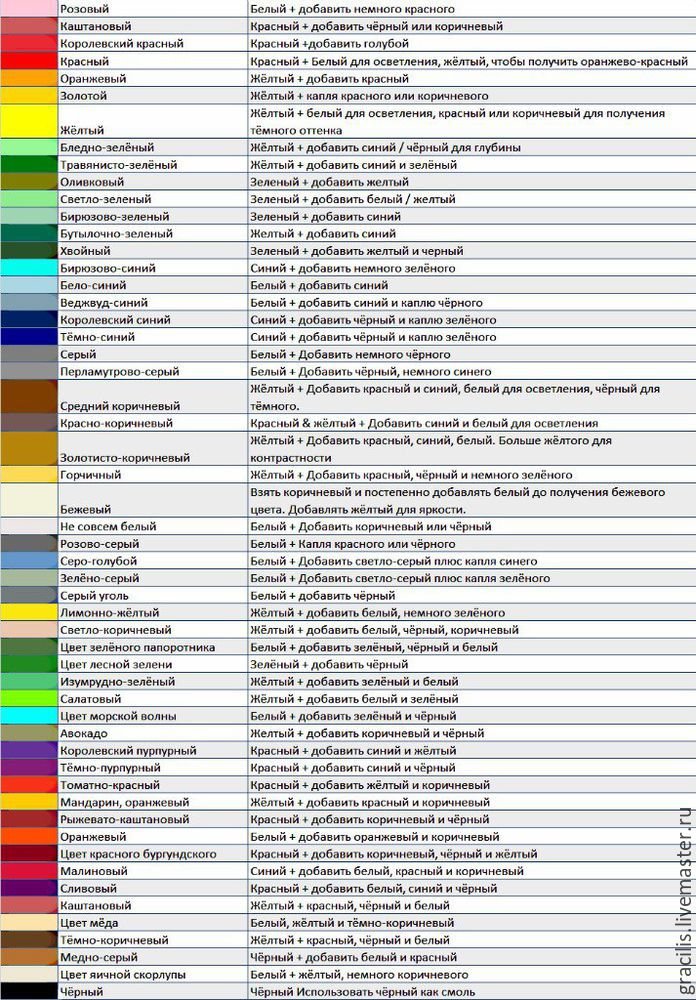The image size is (696, 1000).
Task: Click the cyan swatch for "Бирюзово-синий"
Action: (x=28, y=268)
